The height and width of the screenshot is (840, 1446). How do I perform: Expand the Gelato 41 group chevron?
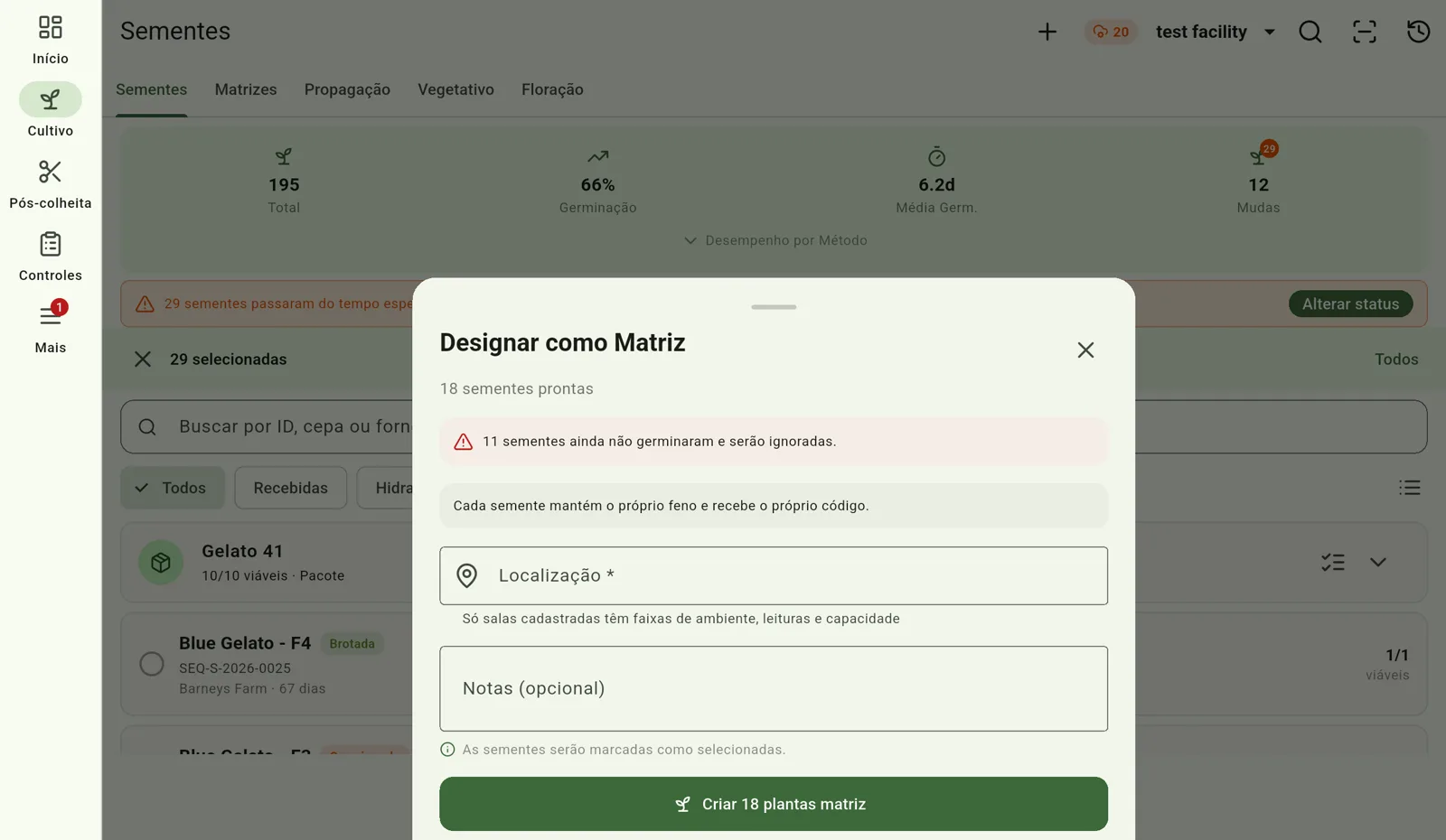point(1378,562)
